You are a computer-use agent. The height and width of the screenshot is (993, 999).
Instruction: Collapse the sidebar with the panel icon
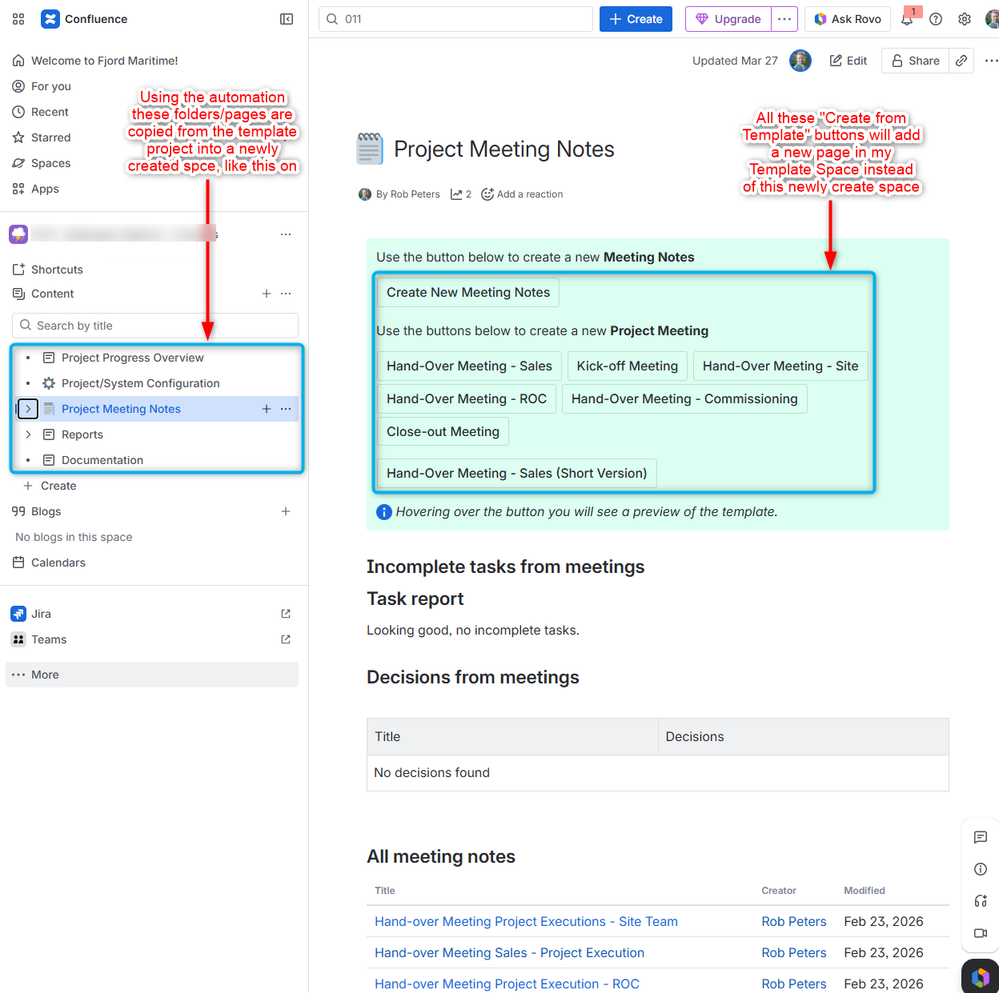(287, 19)
